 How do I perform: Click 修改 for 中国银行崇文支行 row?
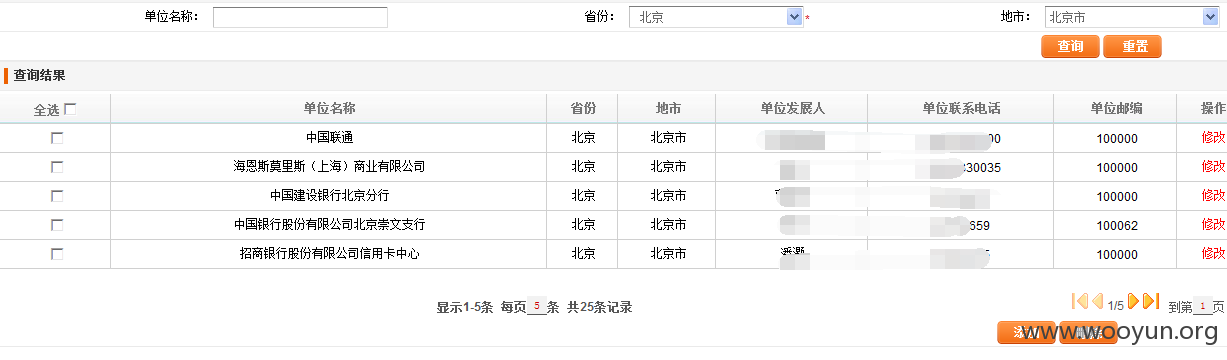[1213, 224]
